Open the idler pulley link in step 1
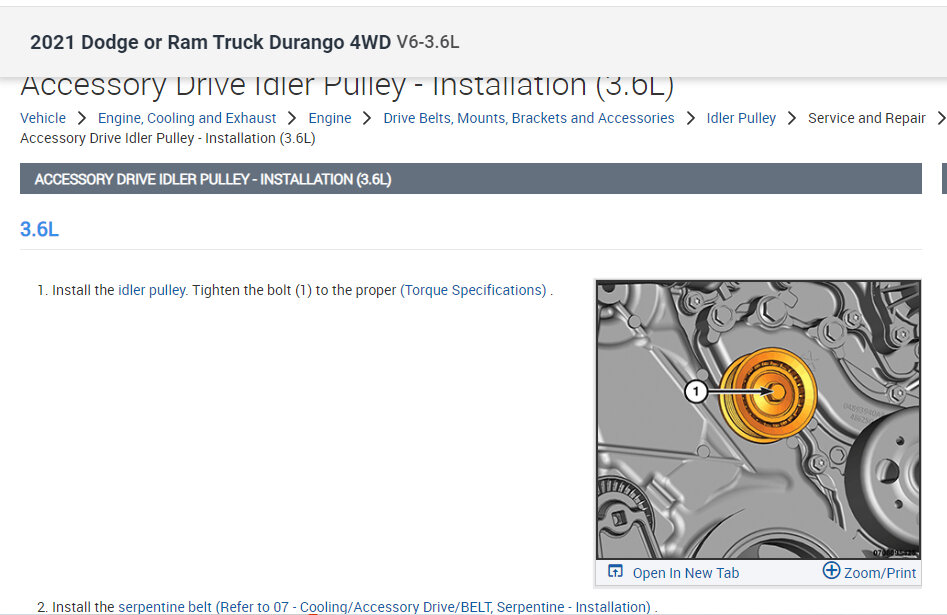The height and width of the screenshot is (615, 947). (x=152, y=290)
